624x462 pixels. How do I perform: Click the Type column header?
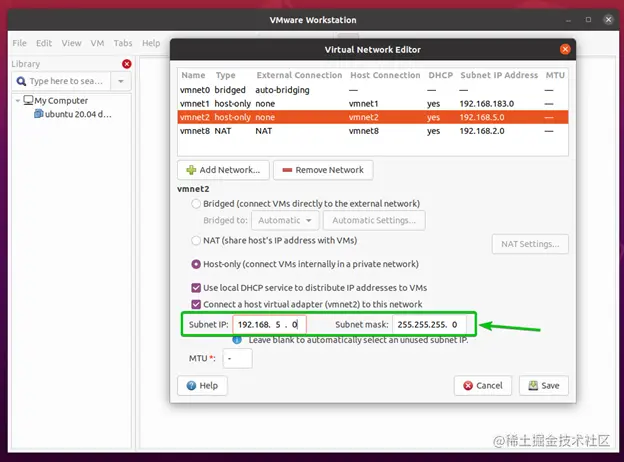(225, 75)
